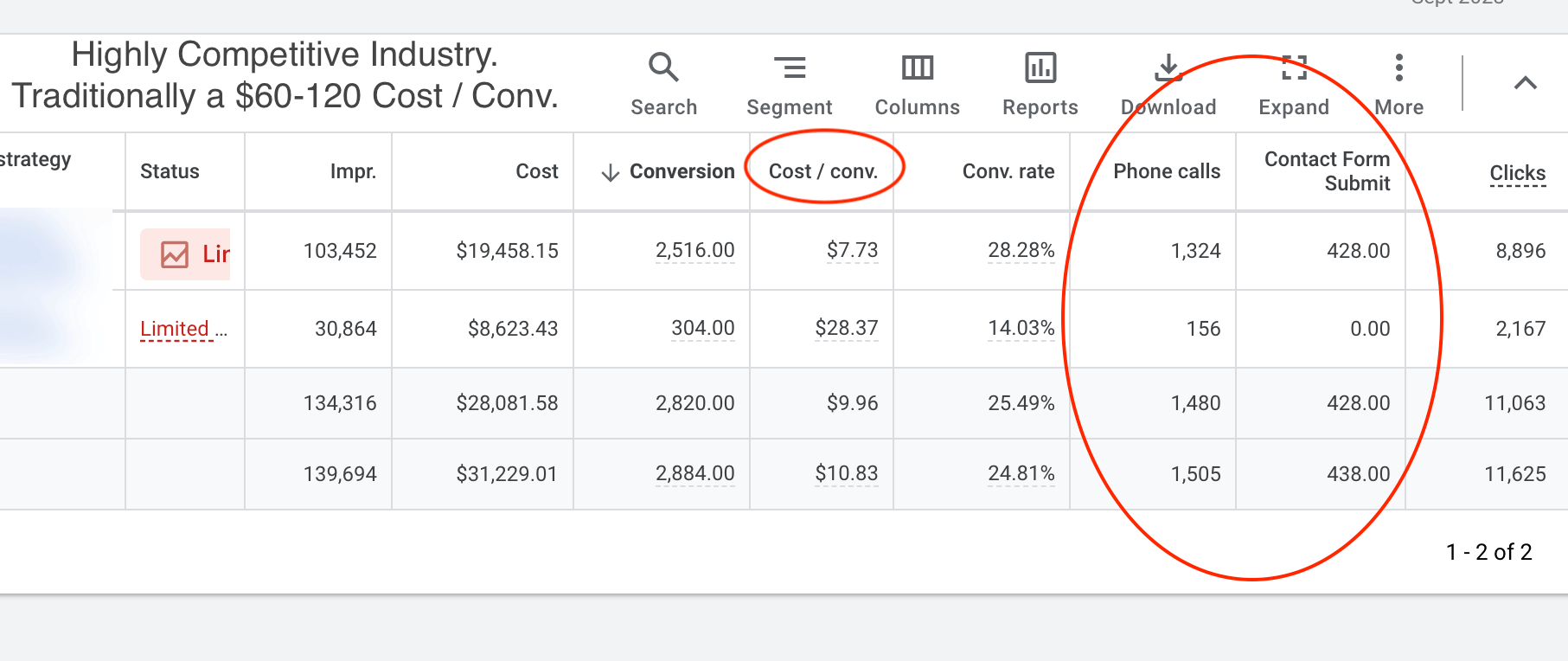
Task: Select the 1,505 phone calls cell
Action: click(1195, 474)
